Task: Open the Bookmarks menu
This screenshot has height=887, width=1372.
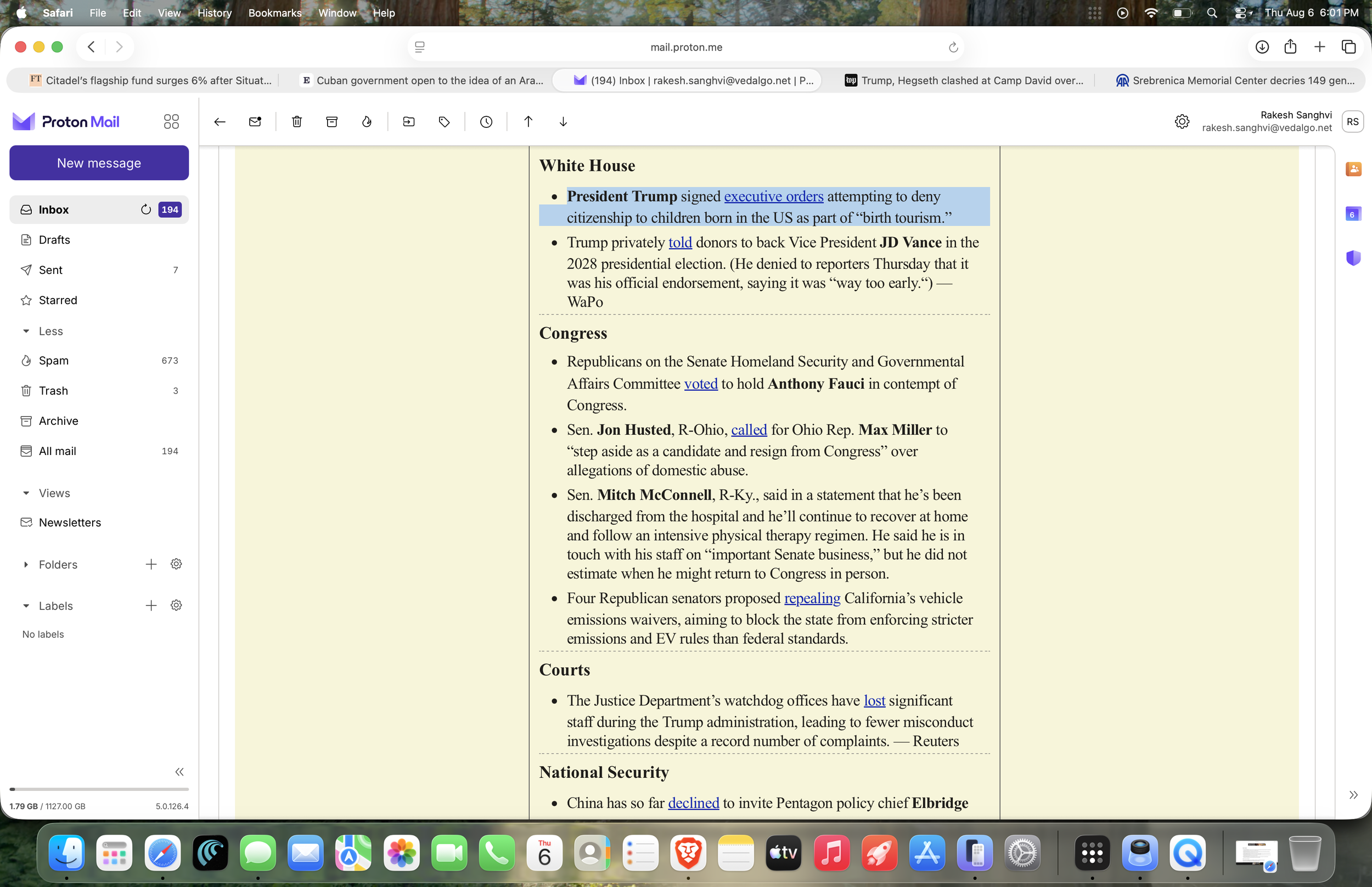Action: [x=274, y=13]
